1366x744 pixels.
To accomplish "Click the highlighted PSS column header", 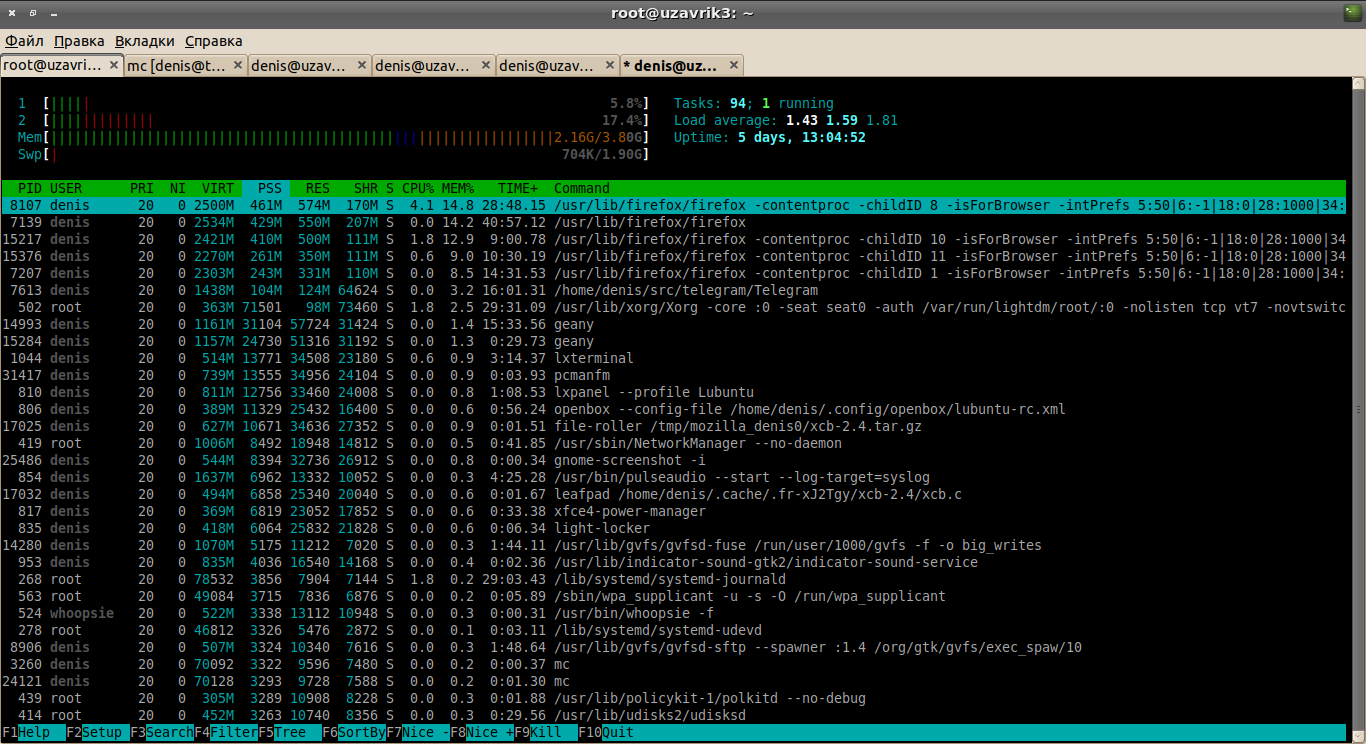I will (266, 188).
